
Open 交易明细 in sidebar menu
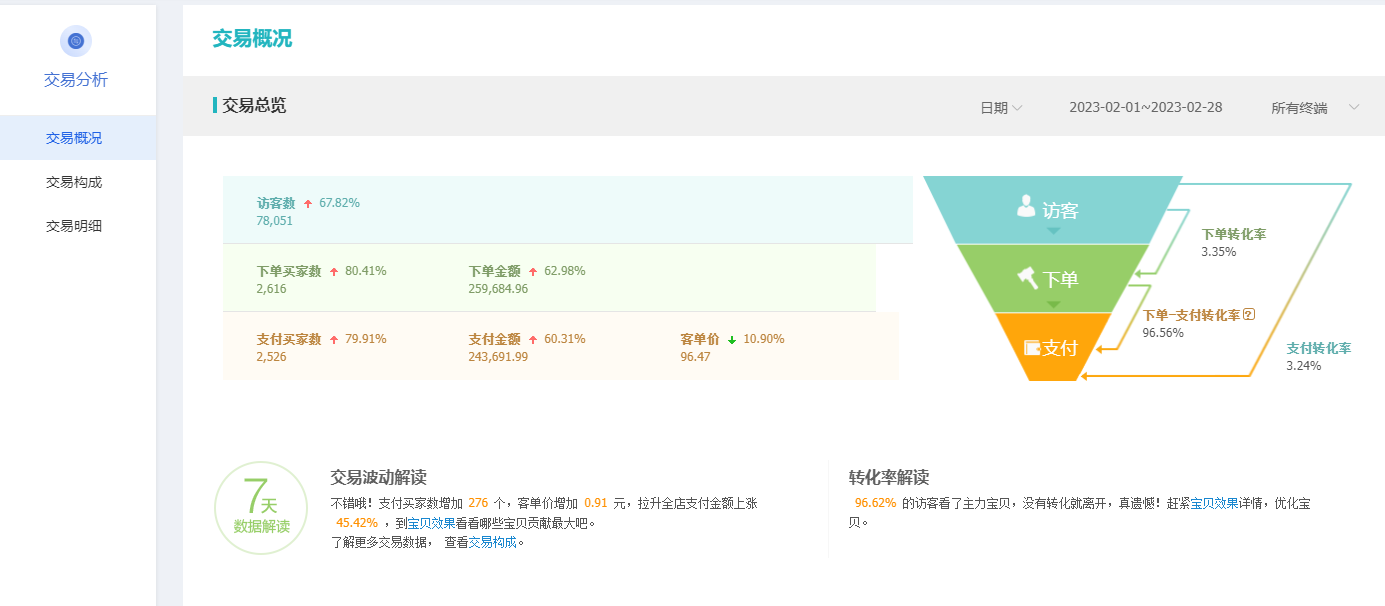(x=74, y=226)
